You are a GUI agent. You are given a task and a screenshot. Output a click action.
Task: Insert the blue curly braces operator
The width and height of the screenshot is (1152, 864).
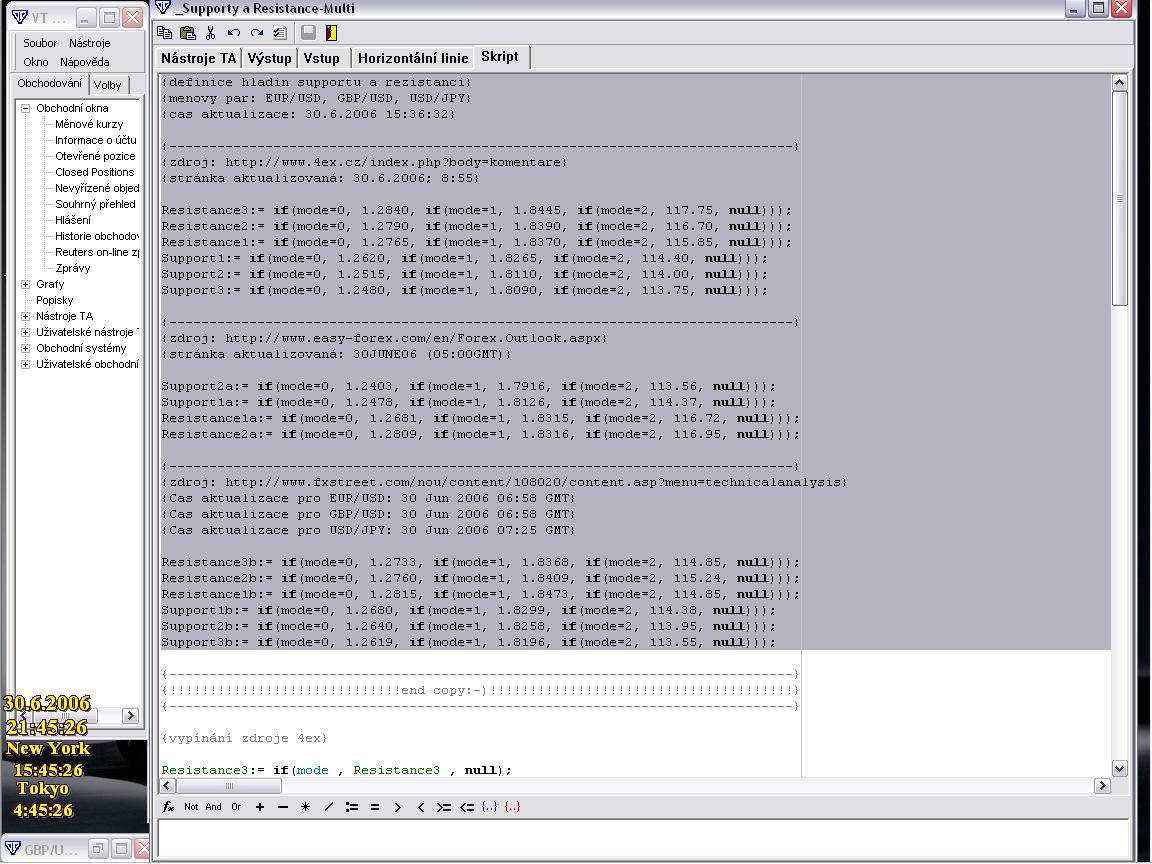pos(489,807)
